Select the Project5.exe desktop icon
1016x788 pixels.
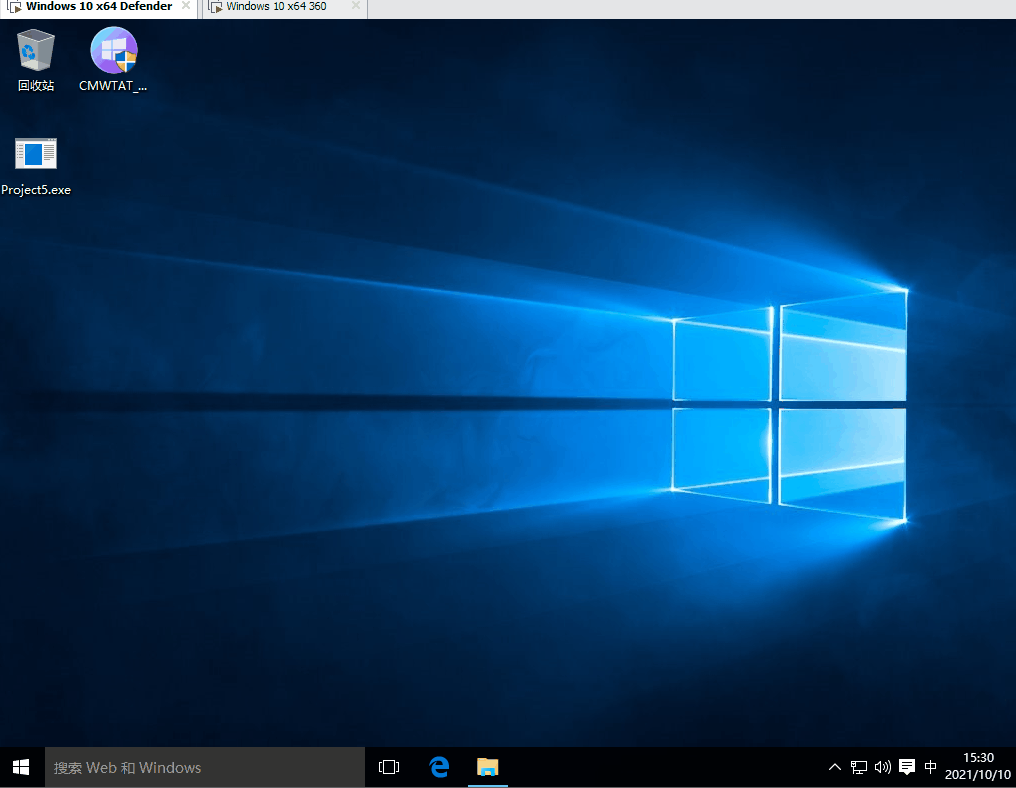[36, 166]
